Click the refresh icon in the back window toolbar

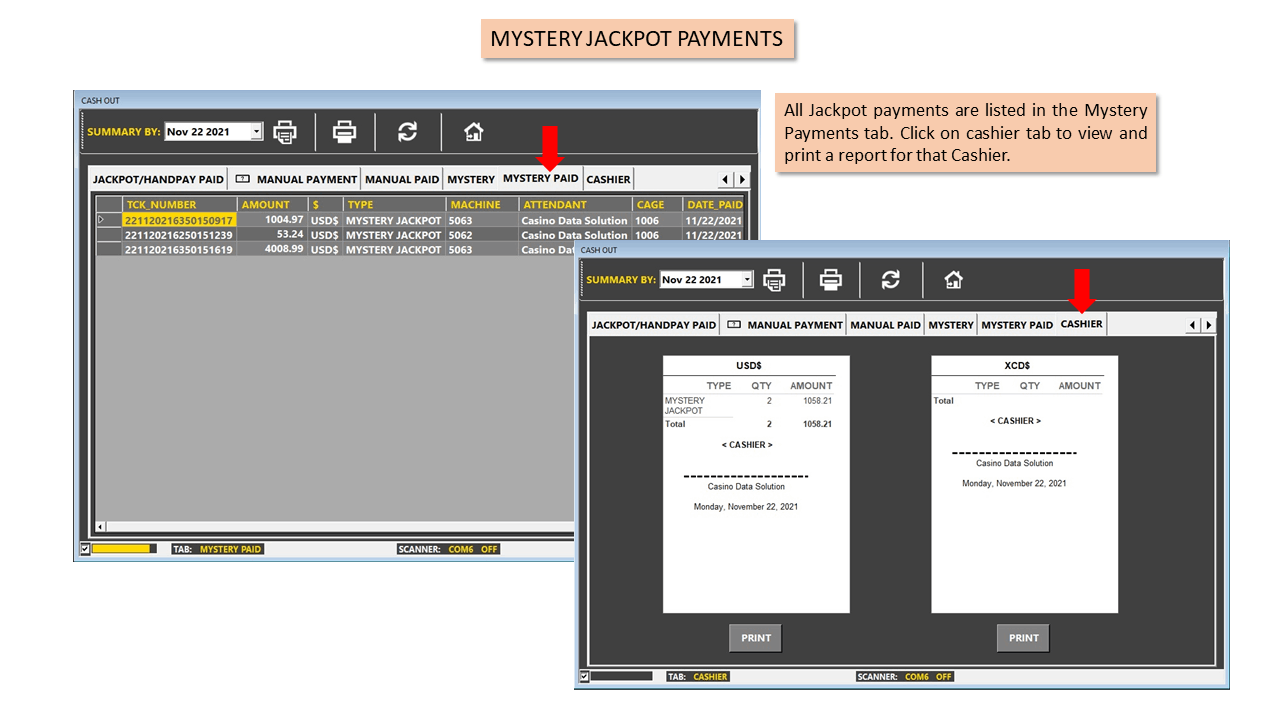coord(407,131)
